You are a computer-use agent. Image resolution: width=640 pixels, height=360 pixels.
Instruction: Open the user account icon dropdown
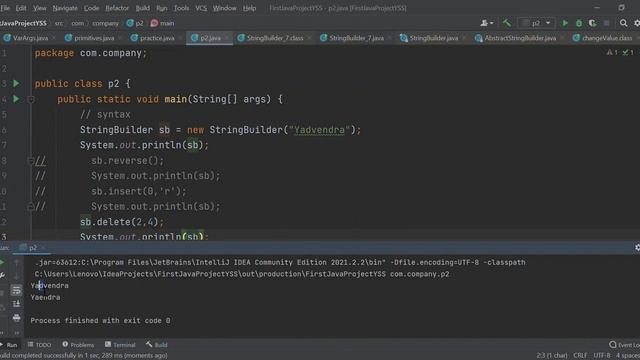click(x=487, y=23)
